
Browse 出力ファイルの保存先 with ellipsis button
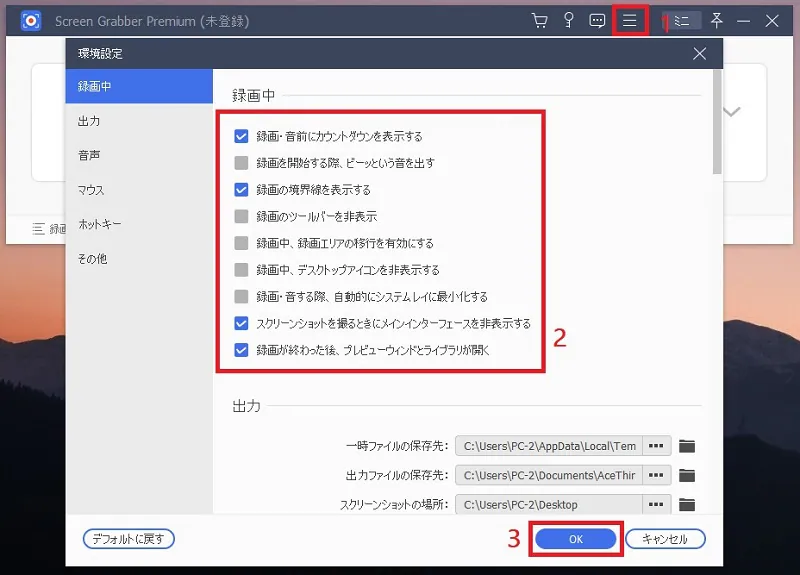click(656, 475)
